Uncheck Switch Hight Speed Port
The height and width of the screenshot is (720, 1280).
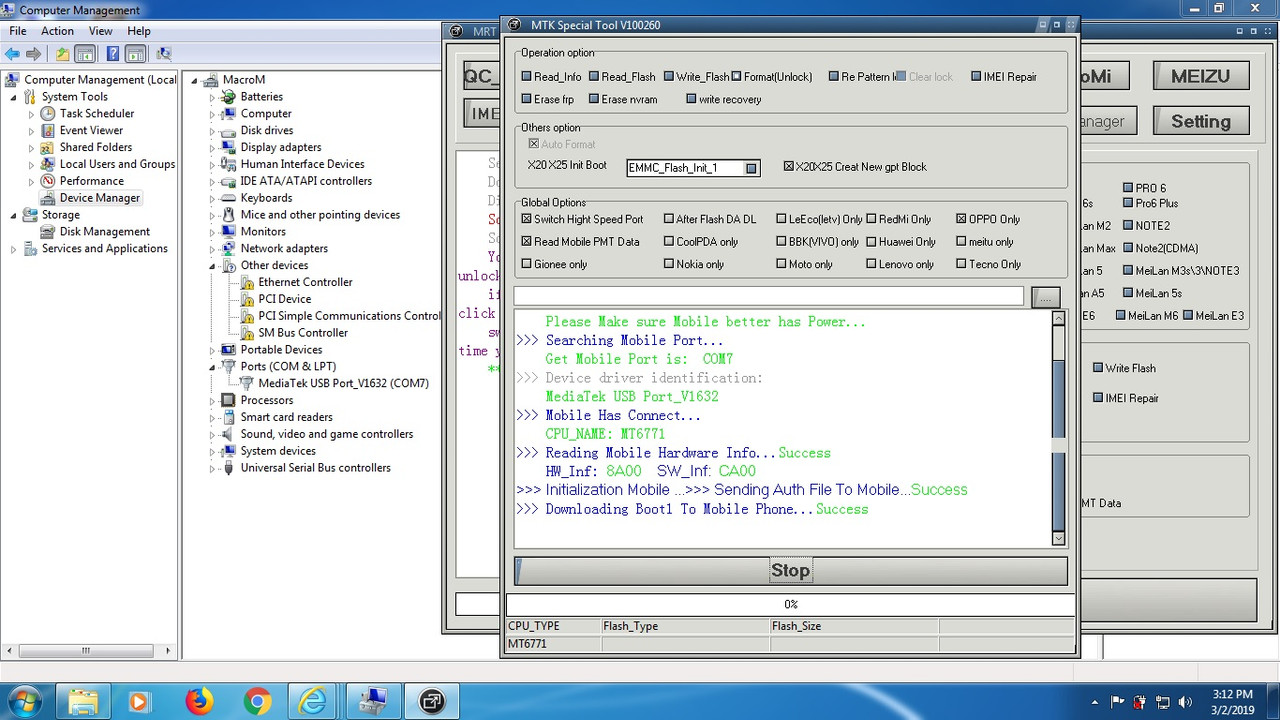tap(527, 219)
